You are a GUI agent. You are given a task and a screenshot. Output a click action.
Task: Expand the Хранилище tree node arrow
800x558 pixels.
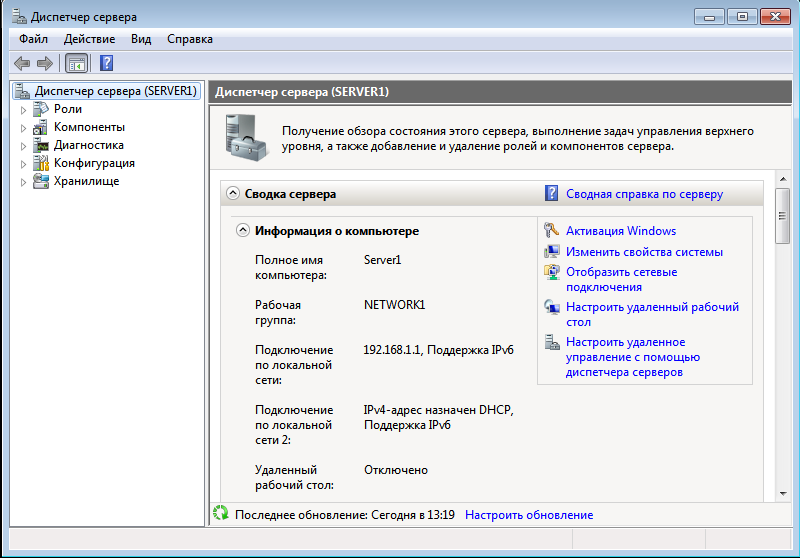[x=23, y=182]
